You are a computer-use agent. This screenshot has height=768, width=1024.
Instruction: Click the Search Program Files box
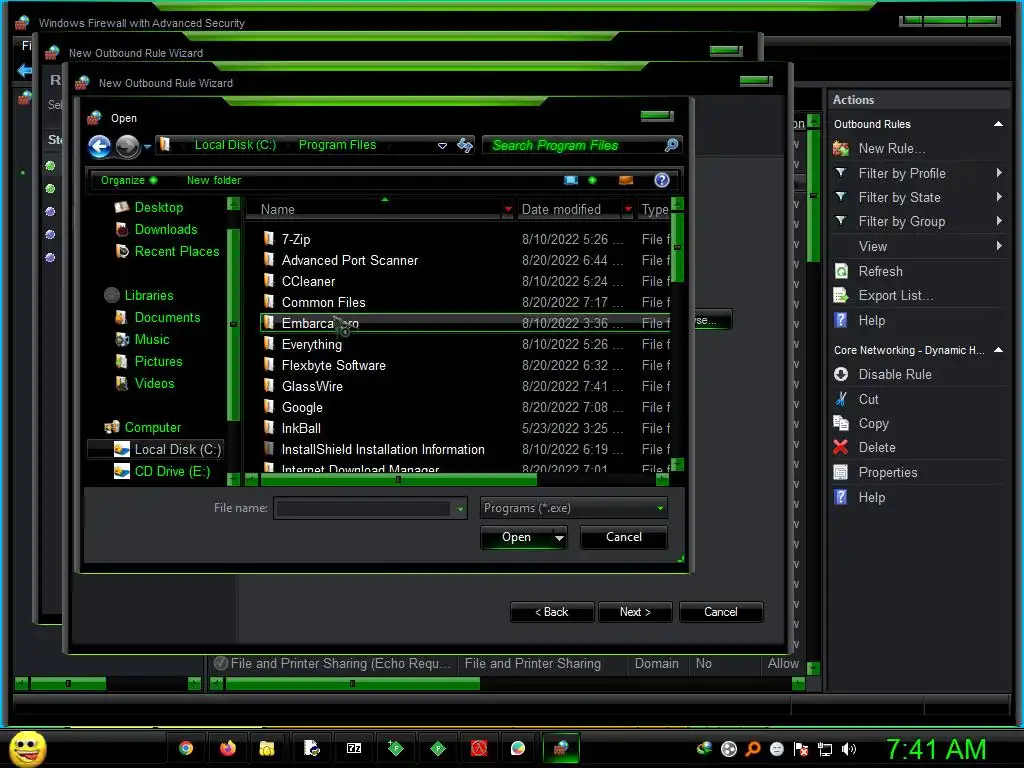[575, 145]
